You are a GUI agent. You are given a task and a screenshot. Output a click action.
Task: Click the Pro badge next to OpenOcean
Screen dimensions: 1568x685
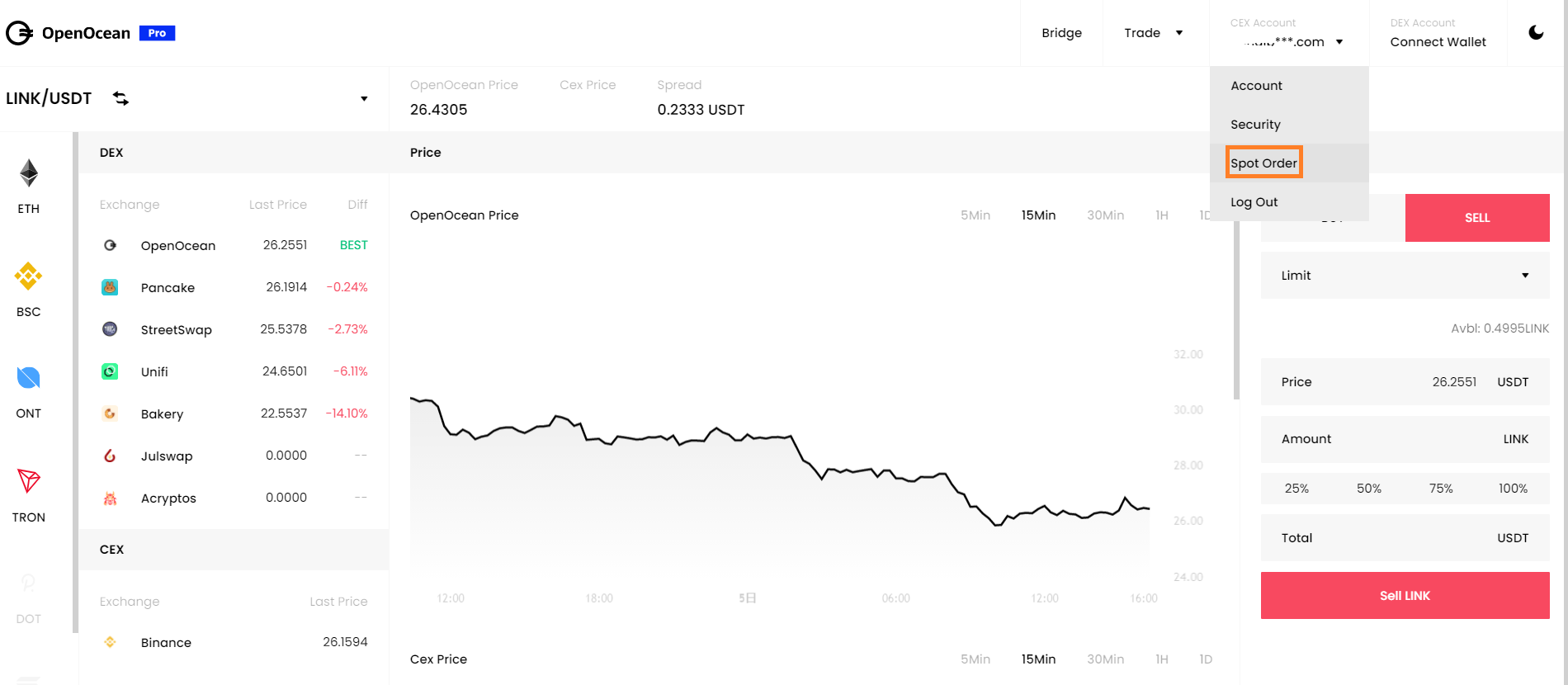[x=157, y=33]
